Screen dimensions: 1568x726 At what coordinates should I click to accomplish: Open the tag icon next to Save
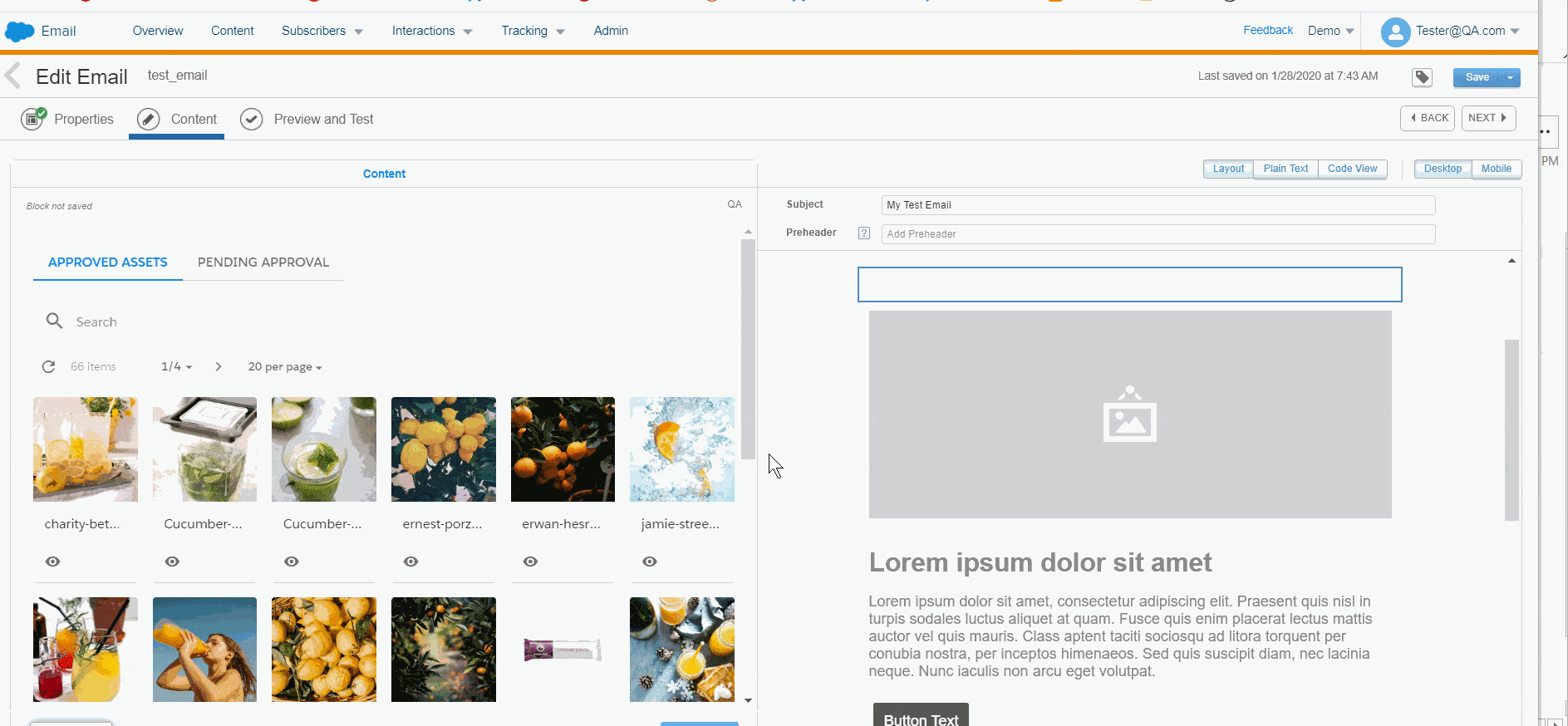[x=1422, y=77]
